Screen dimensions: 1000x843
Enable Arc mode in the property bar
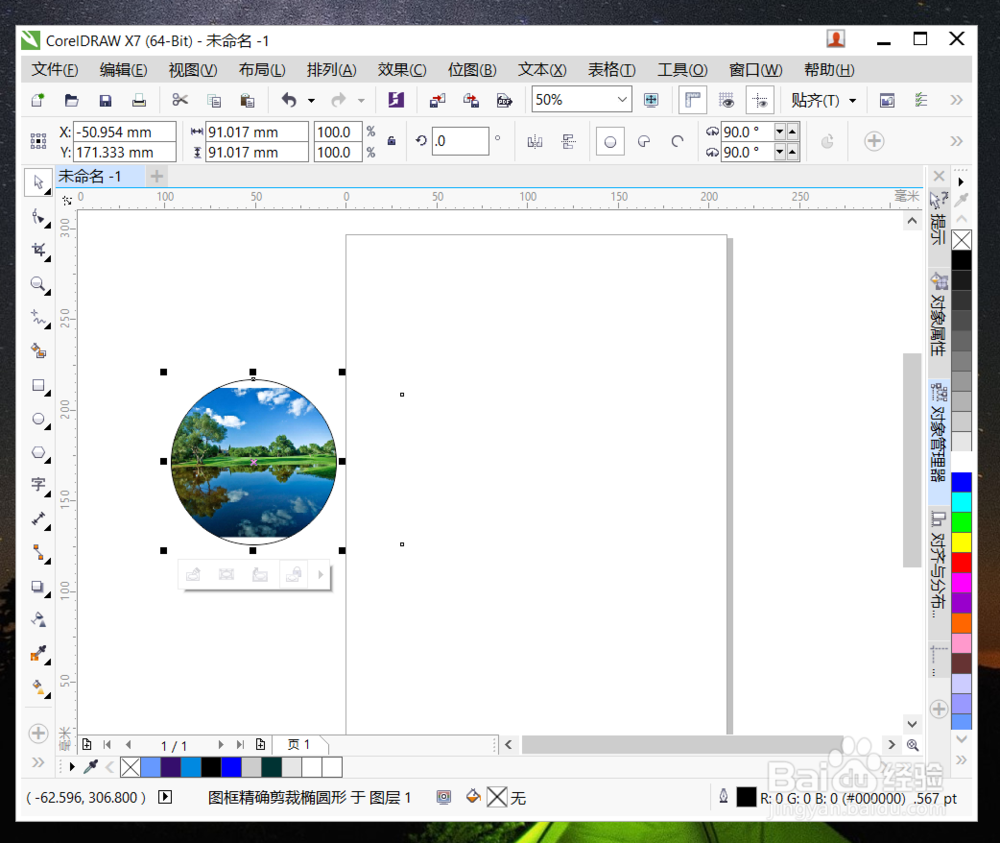pos(677,141)
